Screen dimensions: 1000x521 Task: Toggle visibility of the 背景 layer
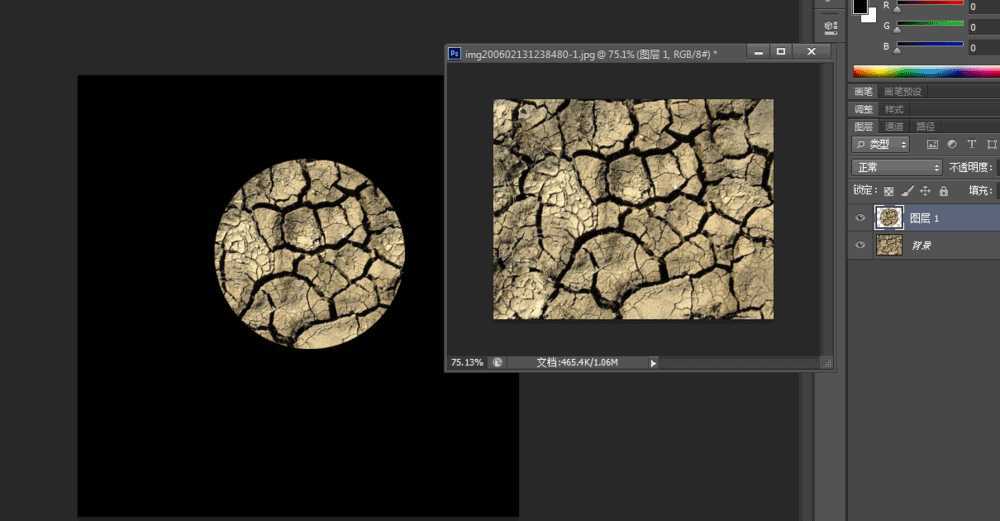860,245
